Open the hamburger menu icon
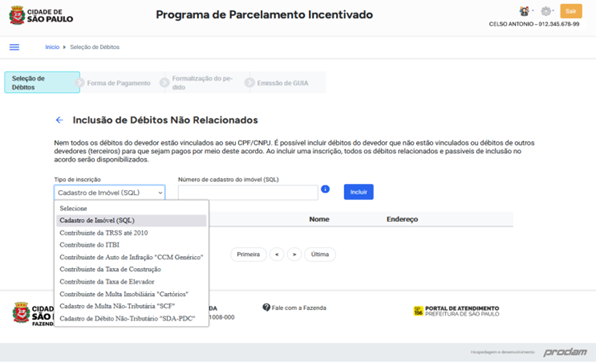Image resolution: width=596 pixels, height=363 pixels. point(14,47)
